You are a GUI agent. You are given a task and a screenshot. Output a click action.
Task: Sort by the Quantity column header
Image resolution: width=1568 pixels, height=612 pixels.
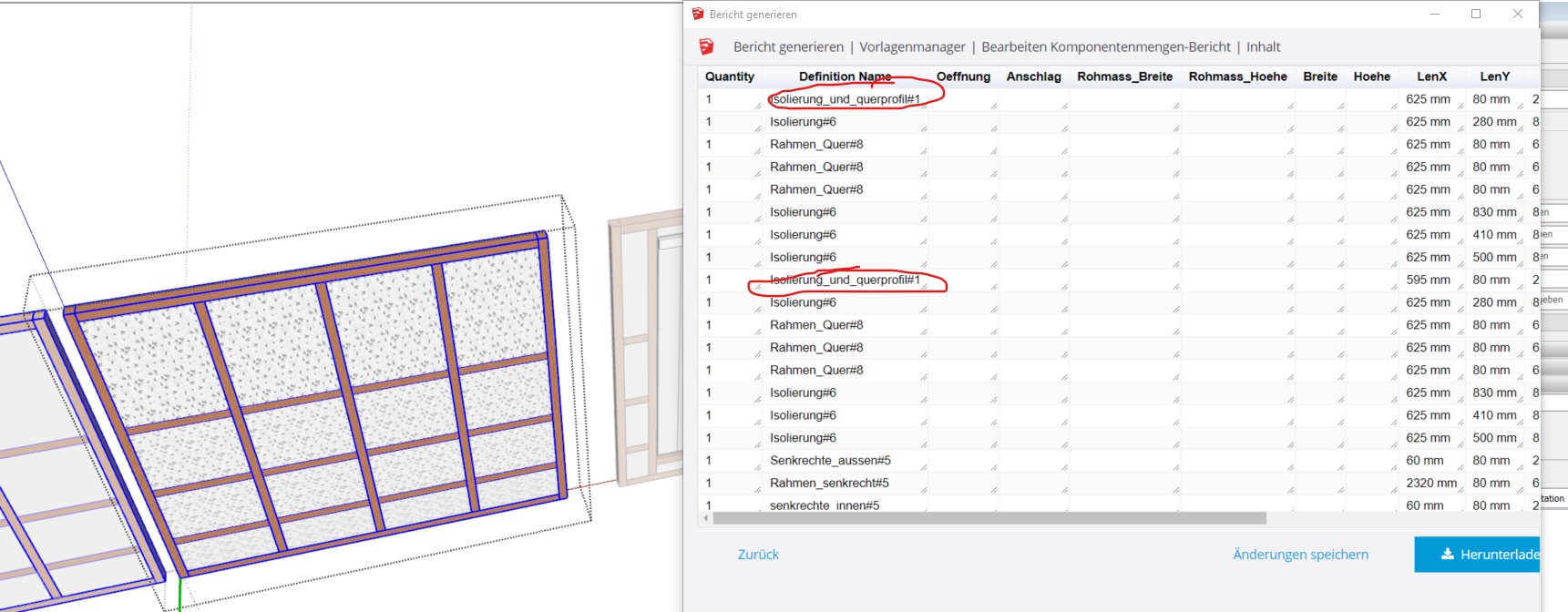coord(729,76)
